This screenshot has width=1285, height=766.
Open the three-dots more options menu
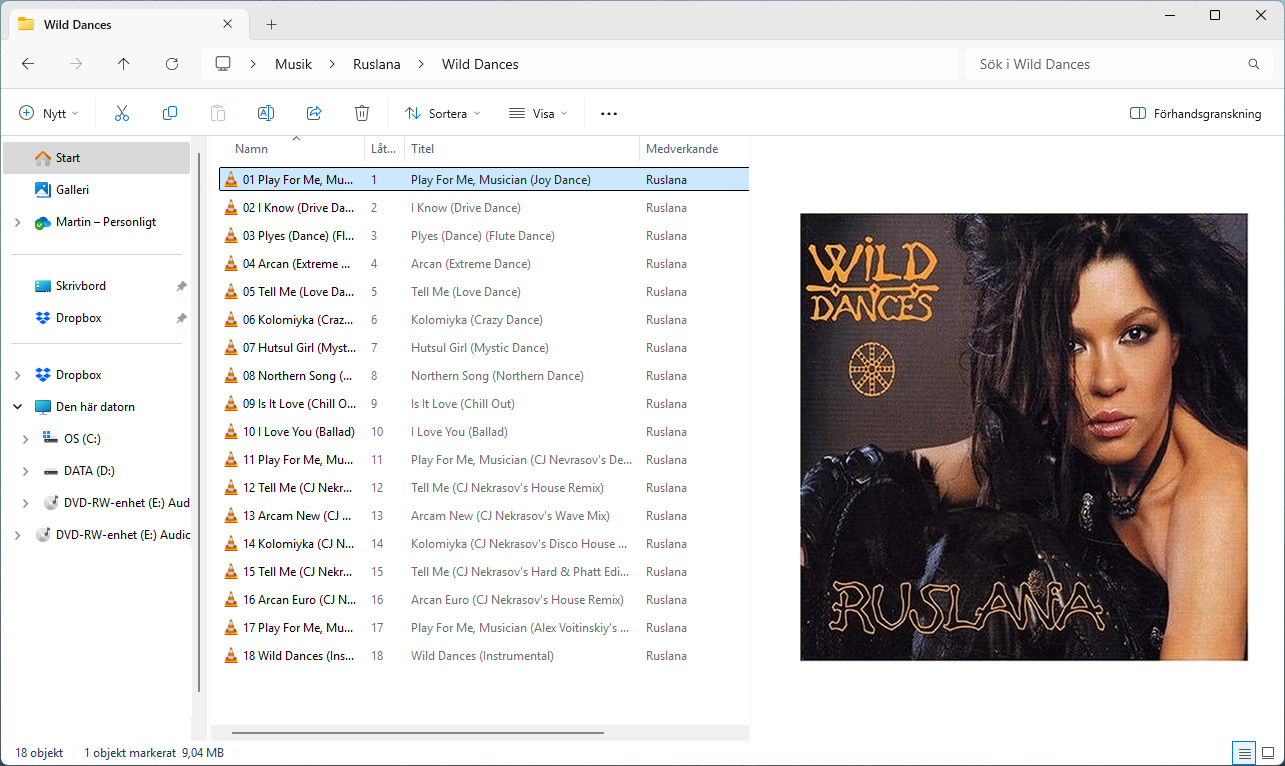609,113
